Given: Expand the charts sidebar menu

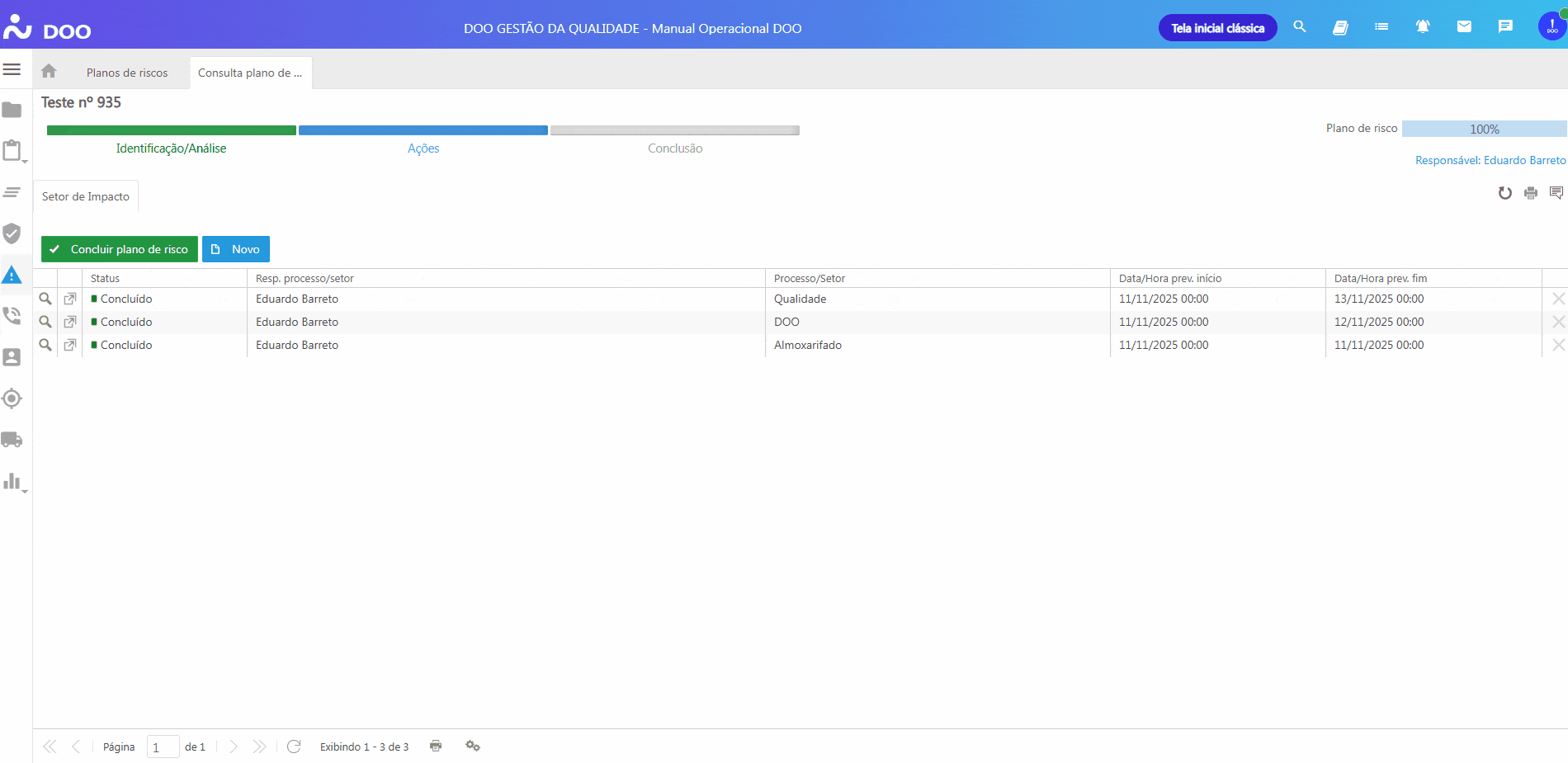Looking at the screenshot, I should pyautogui.click(x=13, y=482).
